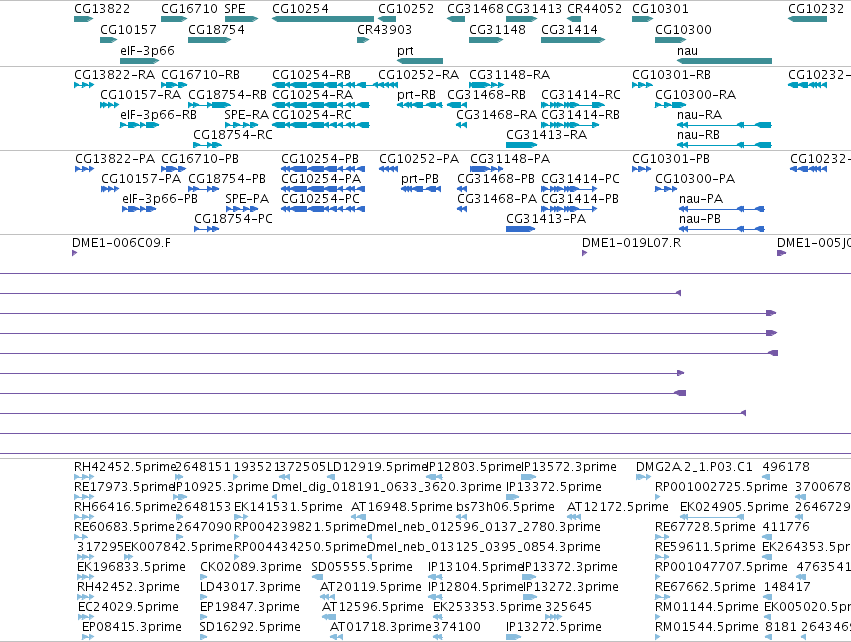Click the EP08415.3prime EST label
Screen dimensions: 851x642
pyautogui.click(x=132, y=626)
